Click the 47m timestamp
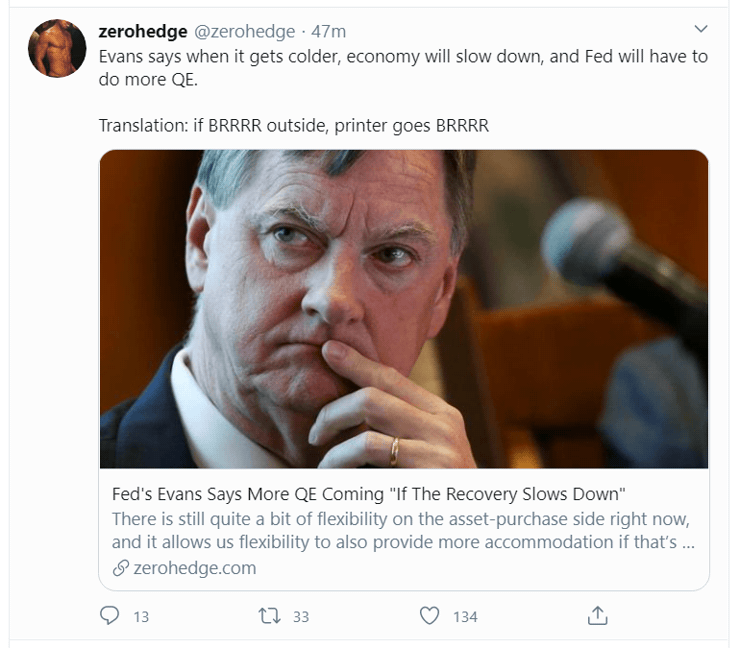 (328, 32)
